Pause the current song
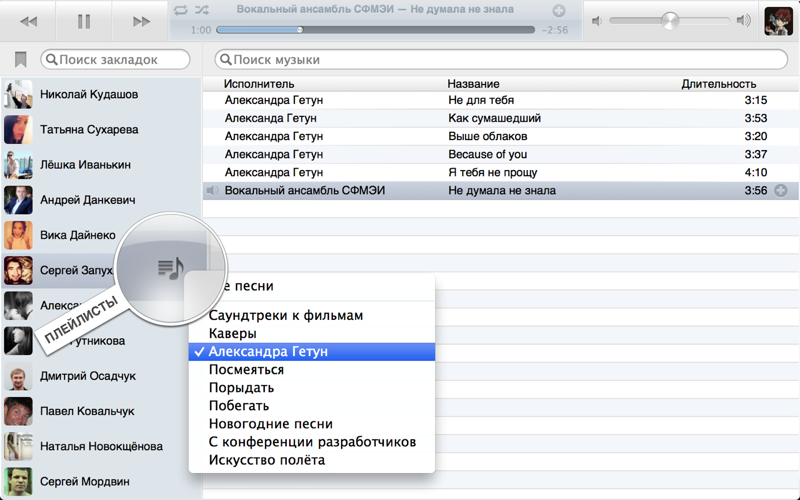The image size is (800, 500). pyautogui.click(x=84, y=21)
